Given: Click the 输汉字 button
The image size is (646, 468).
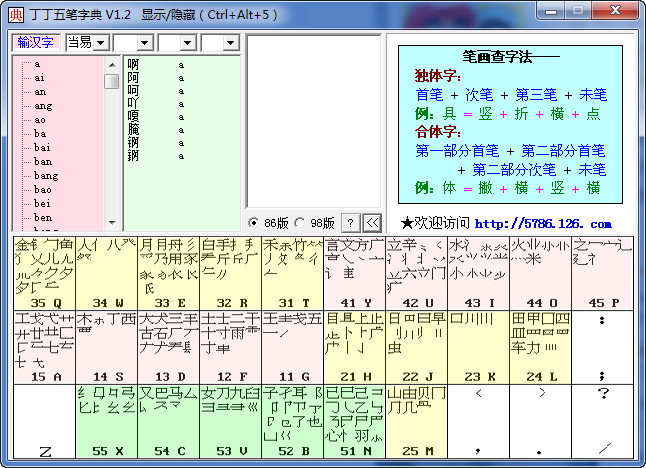Looking at the screenshot, I should point(37,42).
